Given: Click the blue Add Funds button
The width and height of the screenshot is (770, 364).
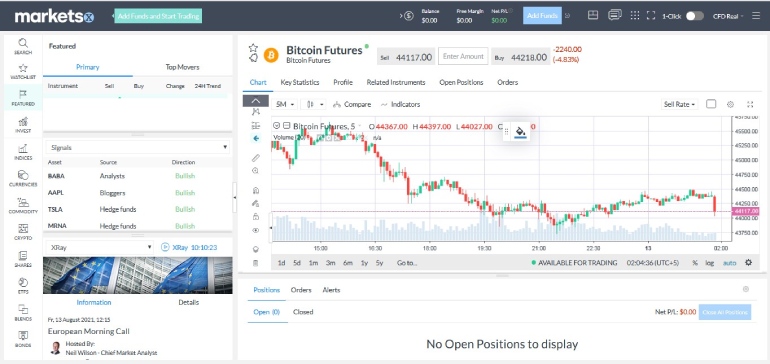Looking at the screenshot, I should pos(542,16).
